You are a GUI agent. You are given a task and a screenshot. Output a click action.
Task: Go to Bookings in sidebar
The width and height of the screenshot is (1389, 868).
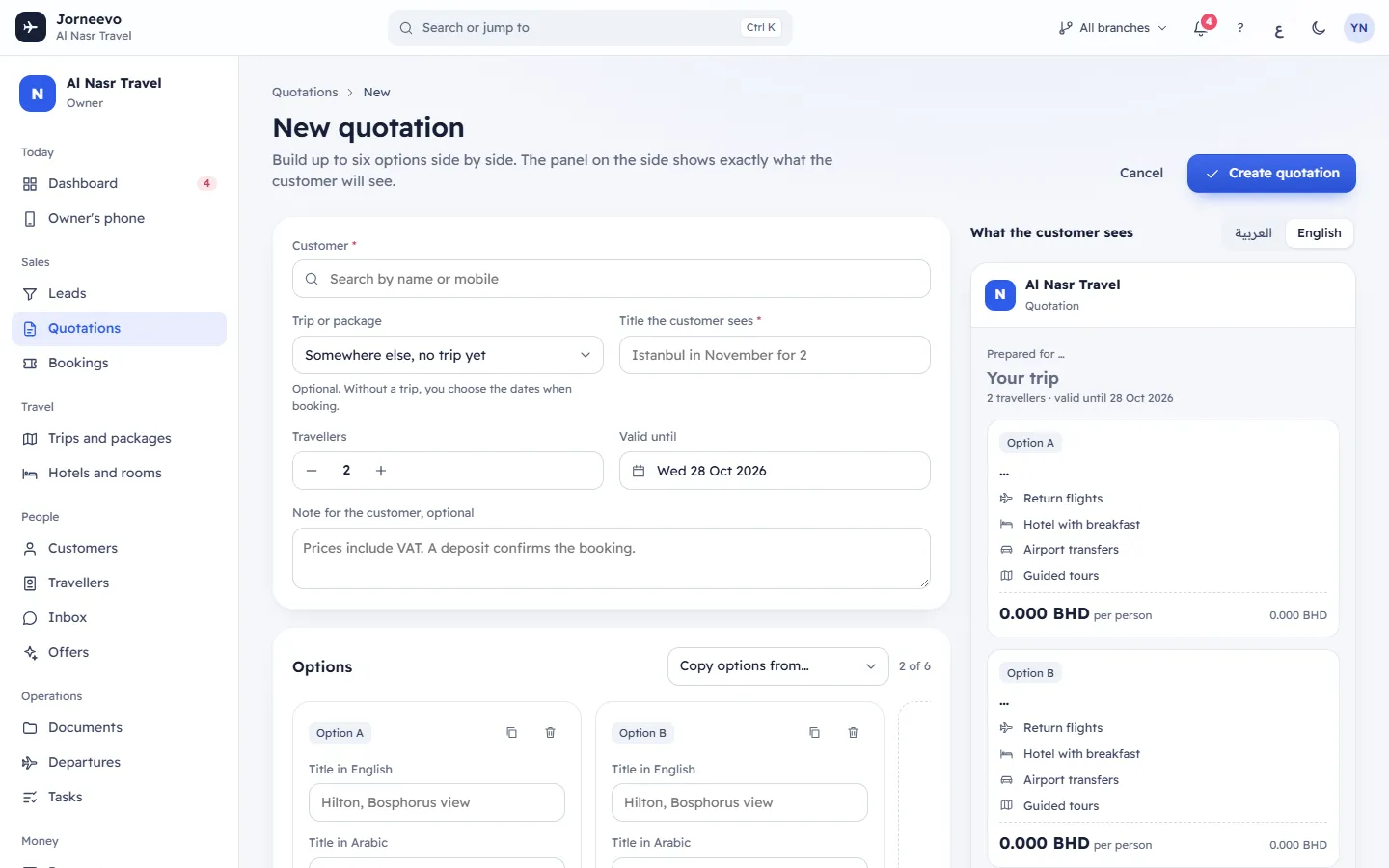point(119,363)
